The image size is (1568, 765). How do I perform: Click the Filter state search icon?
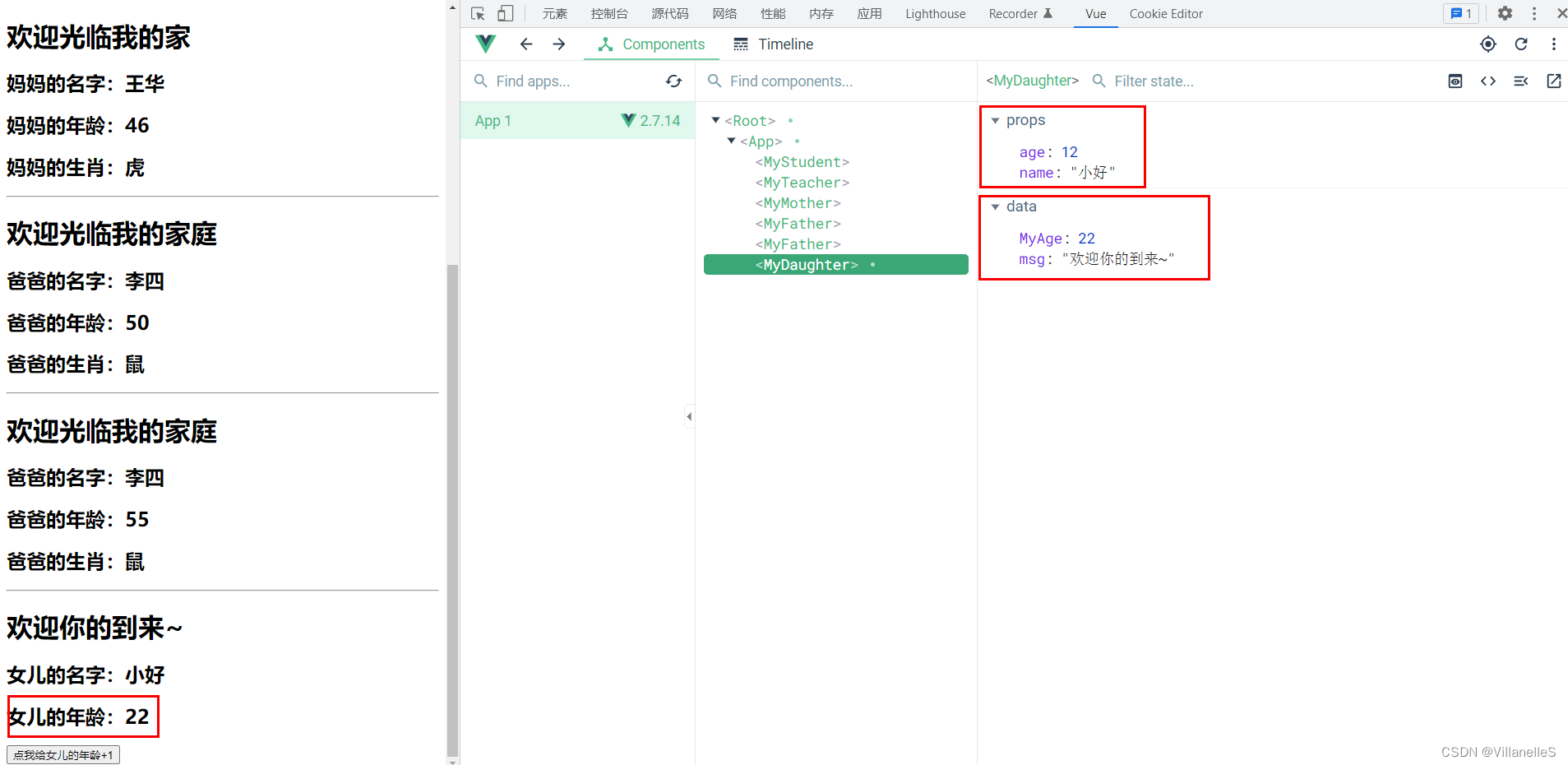pos(1099,81)
